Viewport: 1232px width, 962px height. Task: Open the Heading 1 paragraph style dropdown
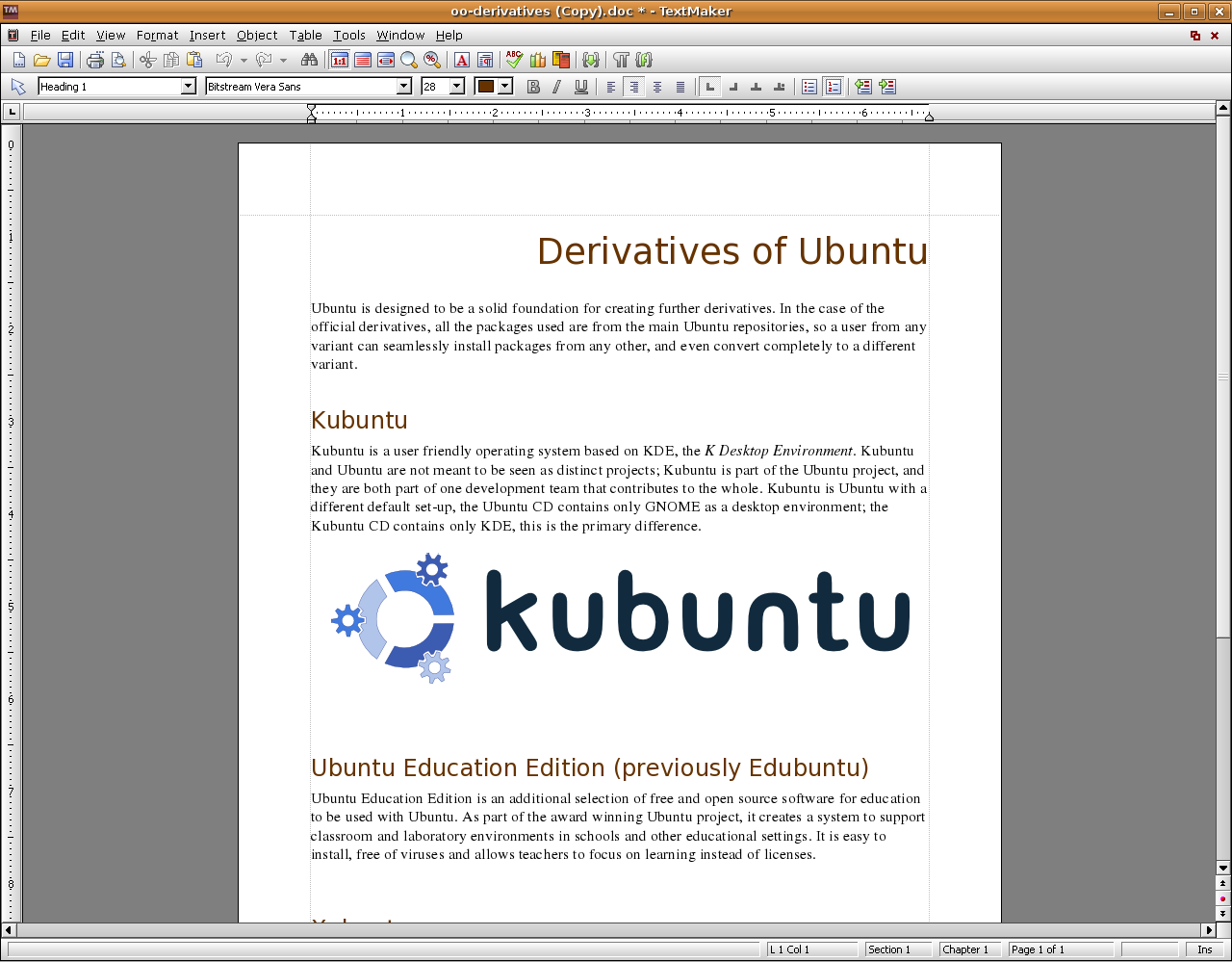188,87
